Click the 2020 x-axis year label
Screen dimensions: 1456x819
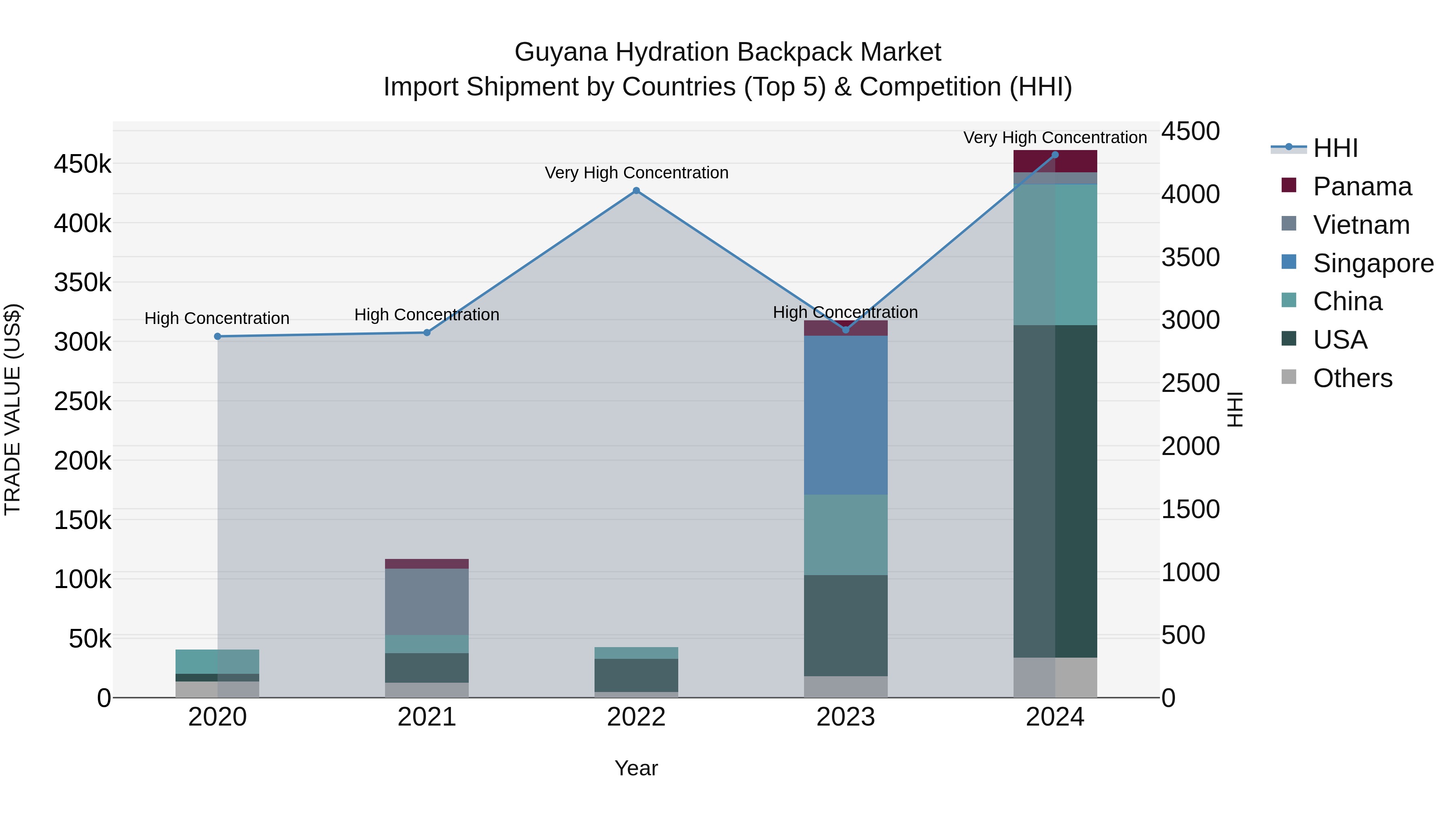pyautogui.click(x=218, y=717)
